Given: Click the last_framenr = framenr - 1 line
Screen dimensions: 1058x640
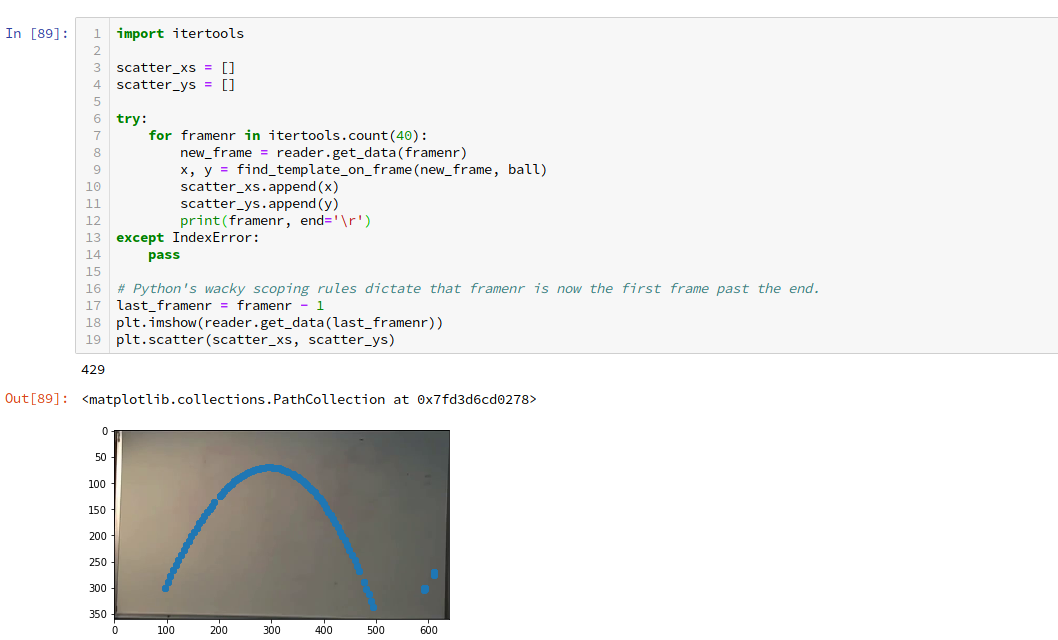Looking at the screenshot, I should [219, 305].
